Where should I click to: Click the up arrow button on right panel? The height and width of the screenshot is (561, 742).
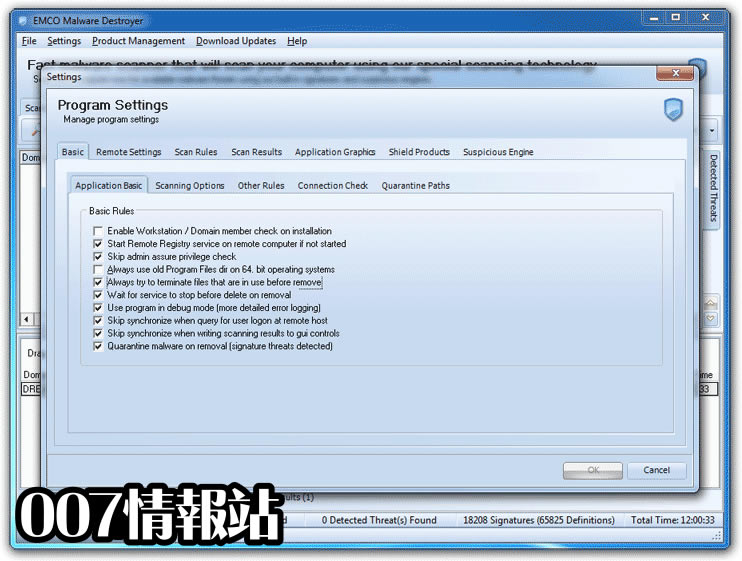[710, 303]
